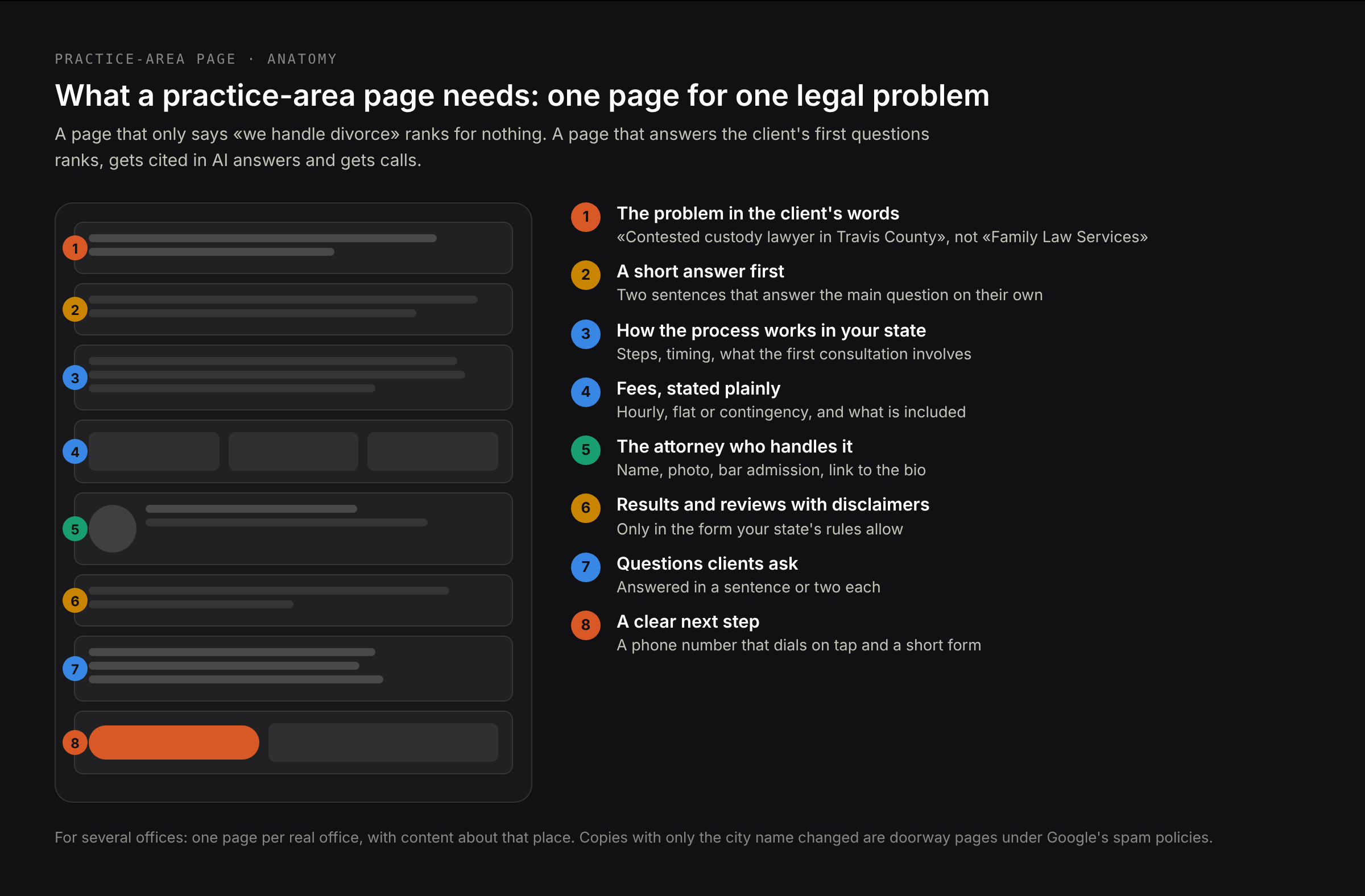Click the "PRACTICE-AREA PAGE · ANATOMY" eyebrow label
This screenshot has width=1365, height=896.
[196, 59]
